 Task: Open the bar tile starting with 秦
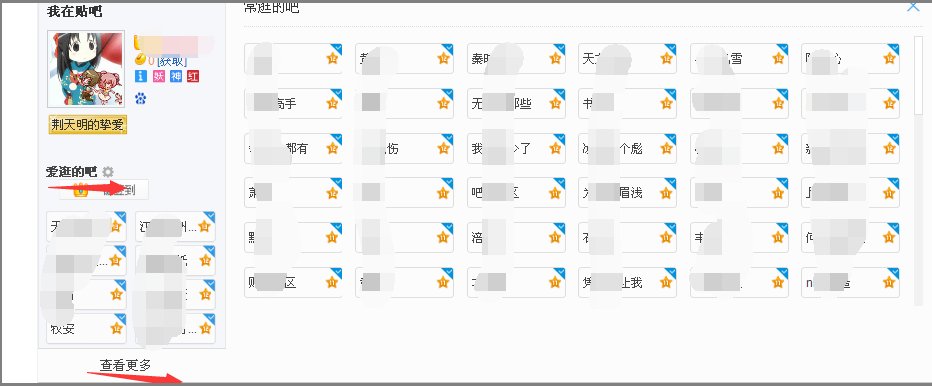[x=517, y=58]
